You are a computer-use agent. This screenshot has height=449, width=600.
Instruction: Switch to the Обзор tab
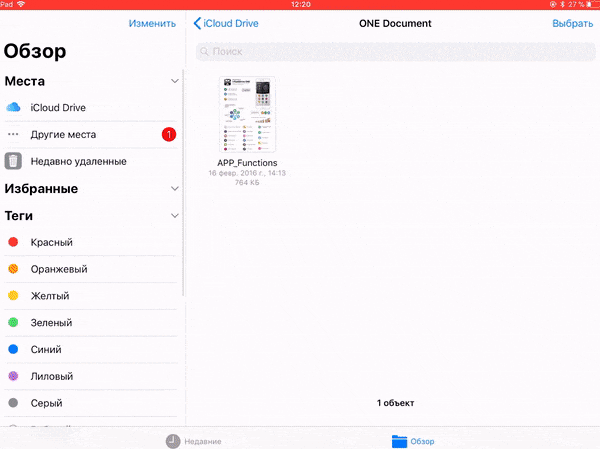(x=413, y=441)
